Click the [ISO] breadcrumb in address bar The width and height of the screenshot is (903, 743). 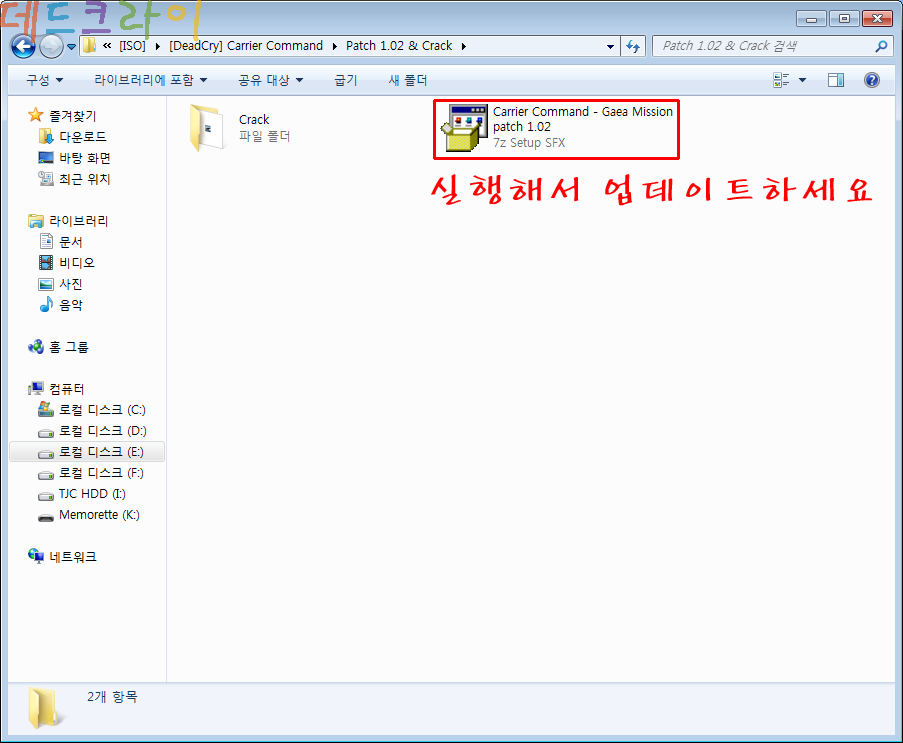tap(132, 46)
